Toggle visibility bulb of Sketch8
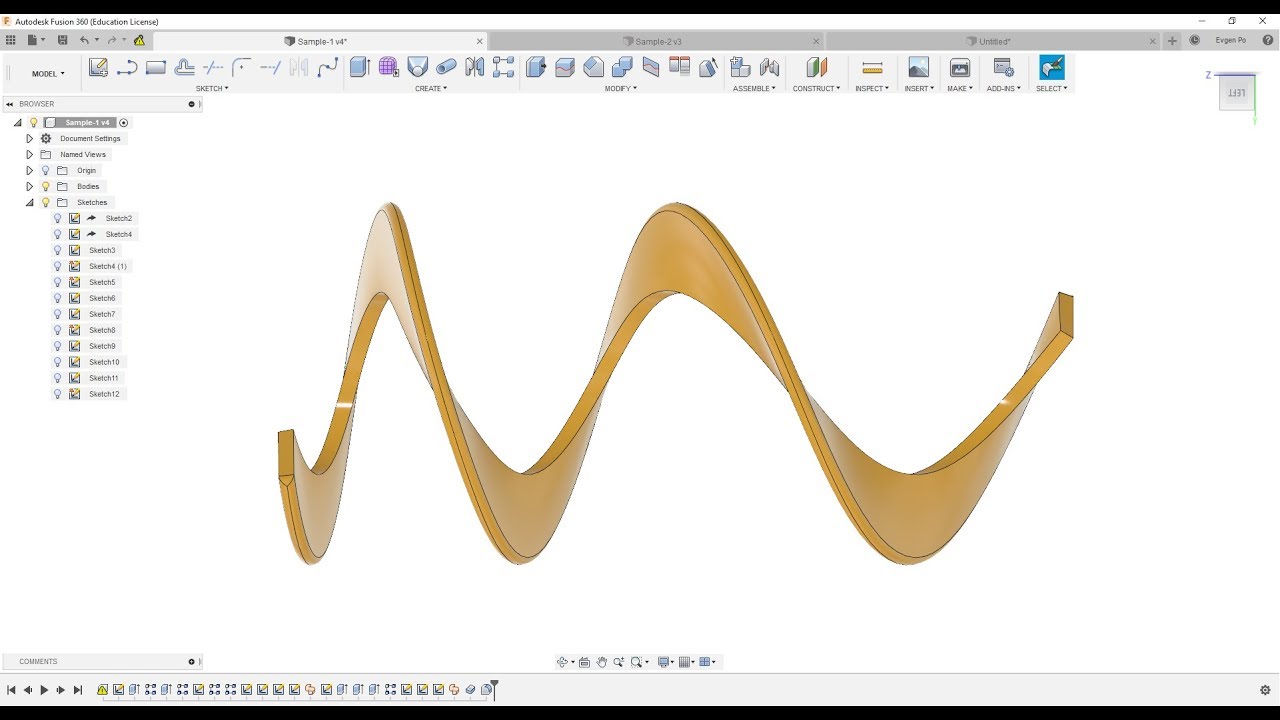The image size is (1280, 720). [x=58, y=330]
